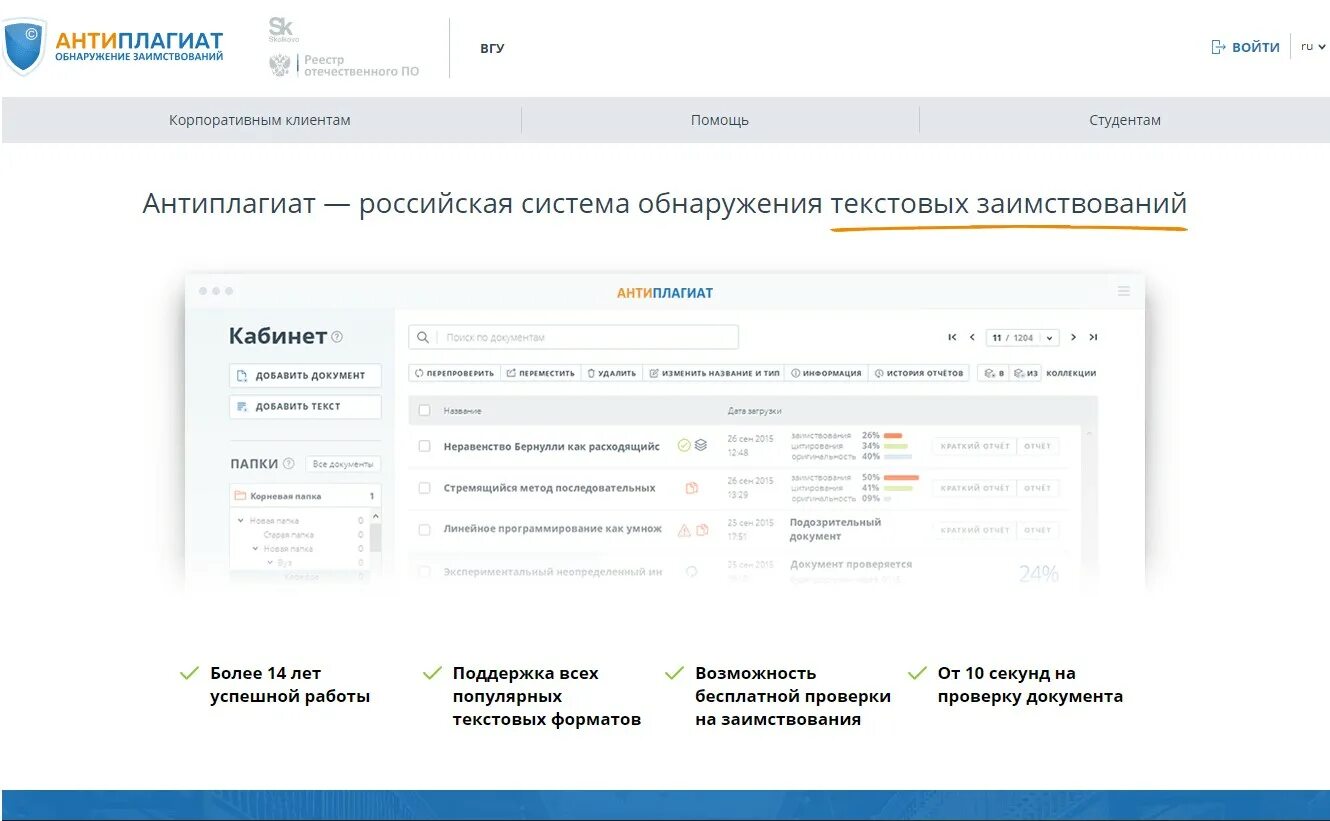This screenshot has width=1330, height=821.
Task: Click the Антиплагиат shield logo
Action: 24,46
